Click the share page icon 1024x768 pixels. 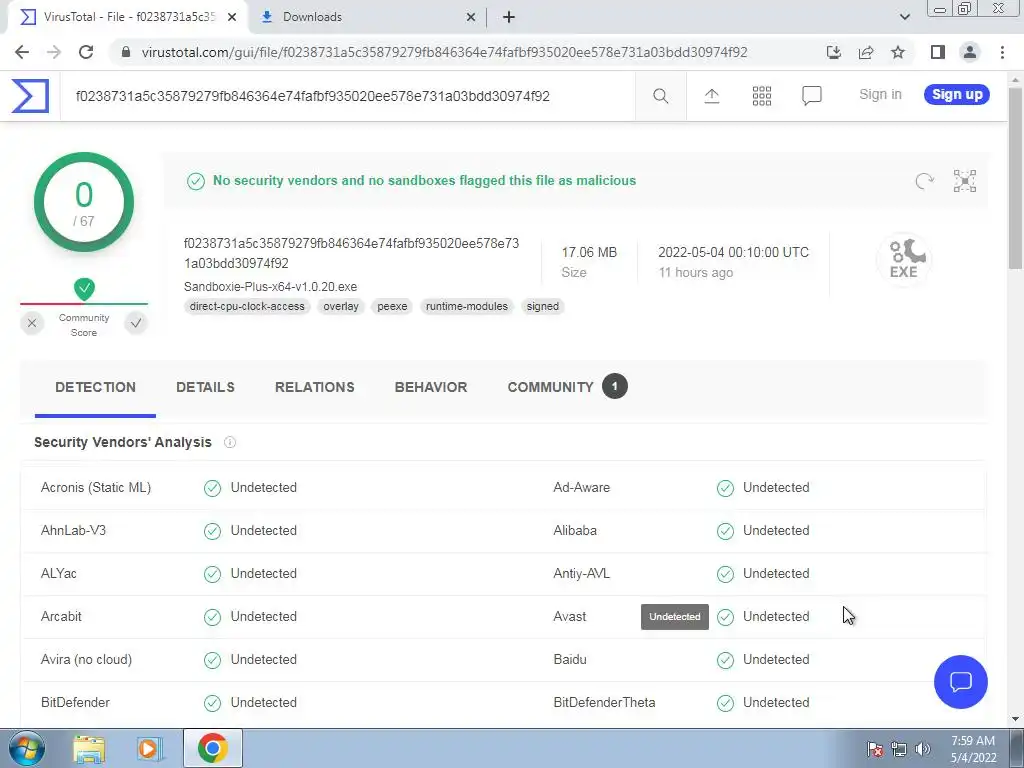click(866, 52)
